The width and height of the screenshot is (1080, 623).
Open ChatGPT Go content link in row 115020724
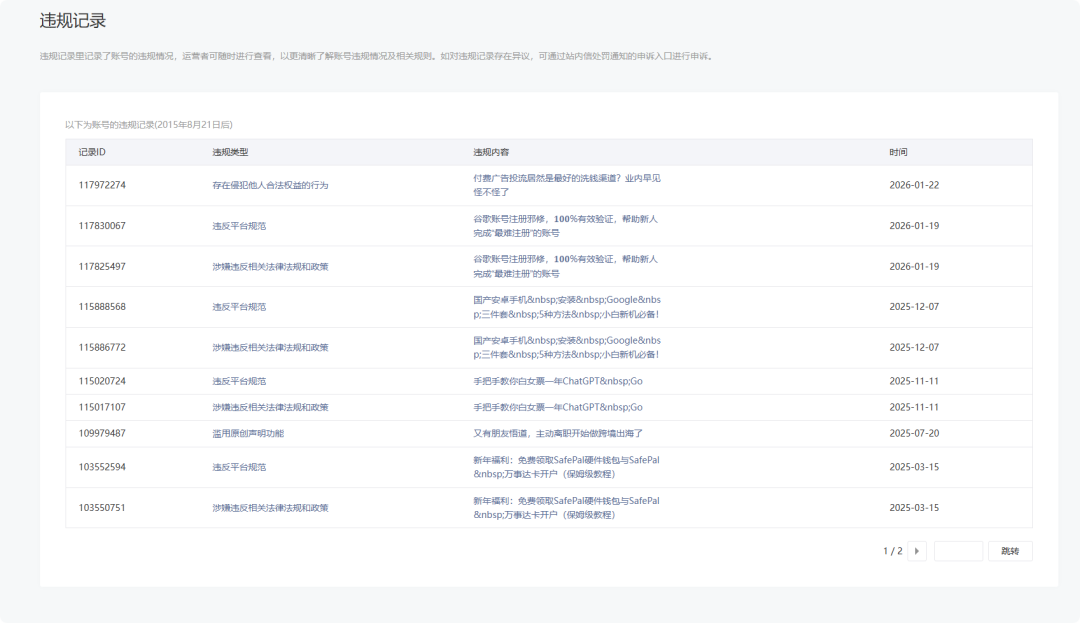tap(558, 381)
